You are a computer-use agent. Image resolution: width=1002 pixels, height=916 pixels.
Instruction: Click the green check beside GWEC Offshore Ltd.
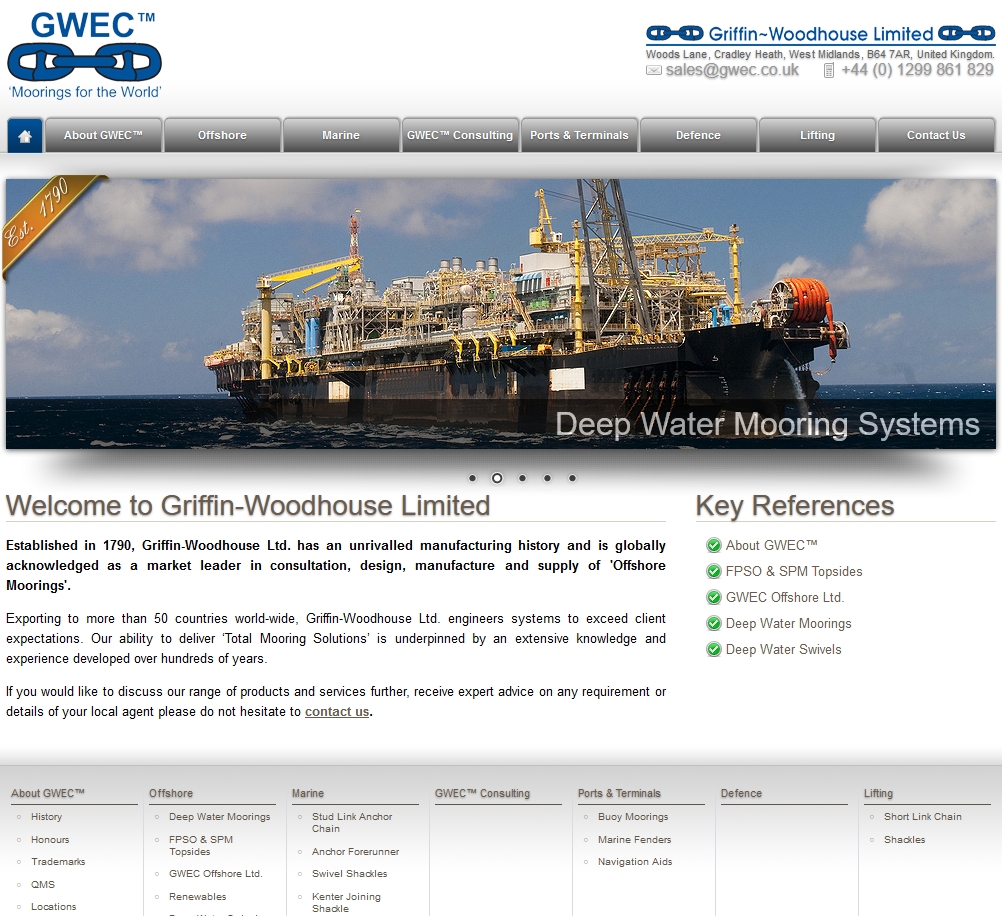click(714, 598)
